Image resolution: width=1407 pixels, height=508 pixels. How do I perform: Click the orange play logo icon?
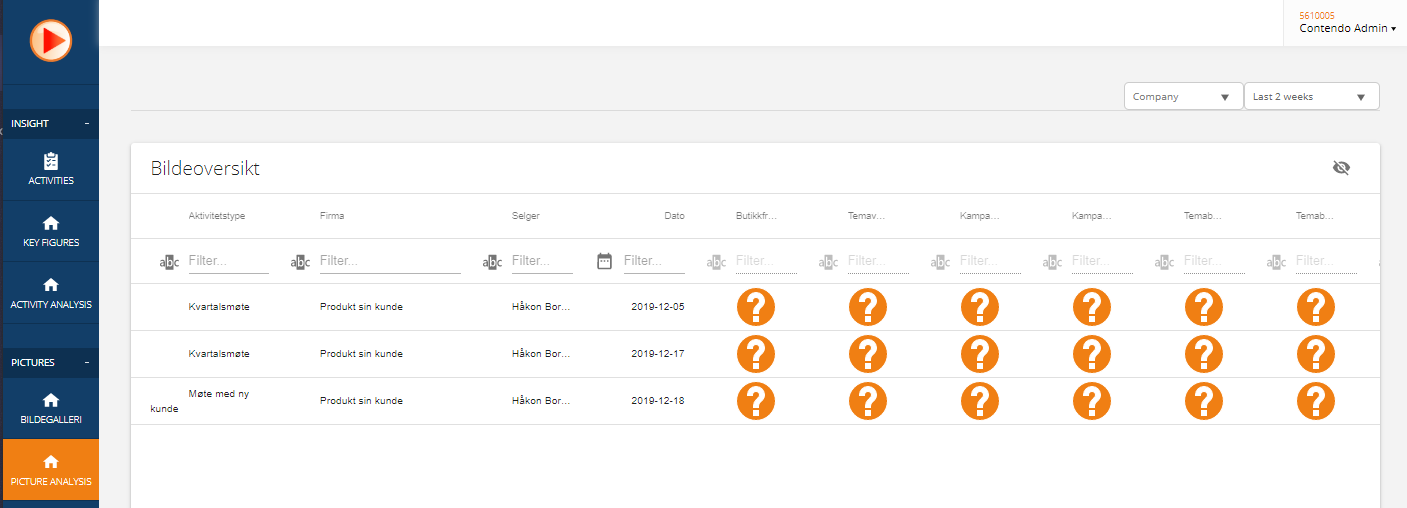[x=50, y=41]
